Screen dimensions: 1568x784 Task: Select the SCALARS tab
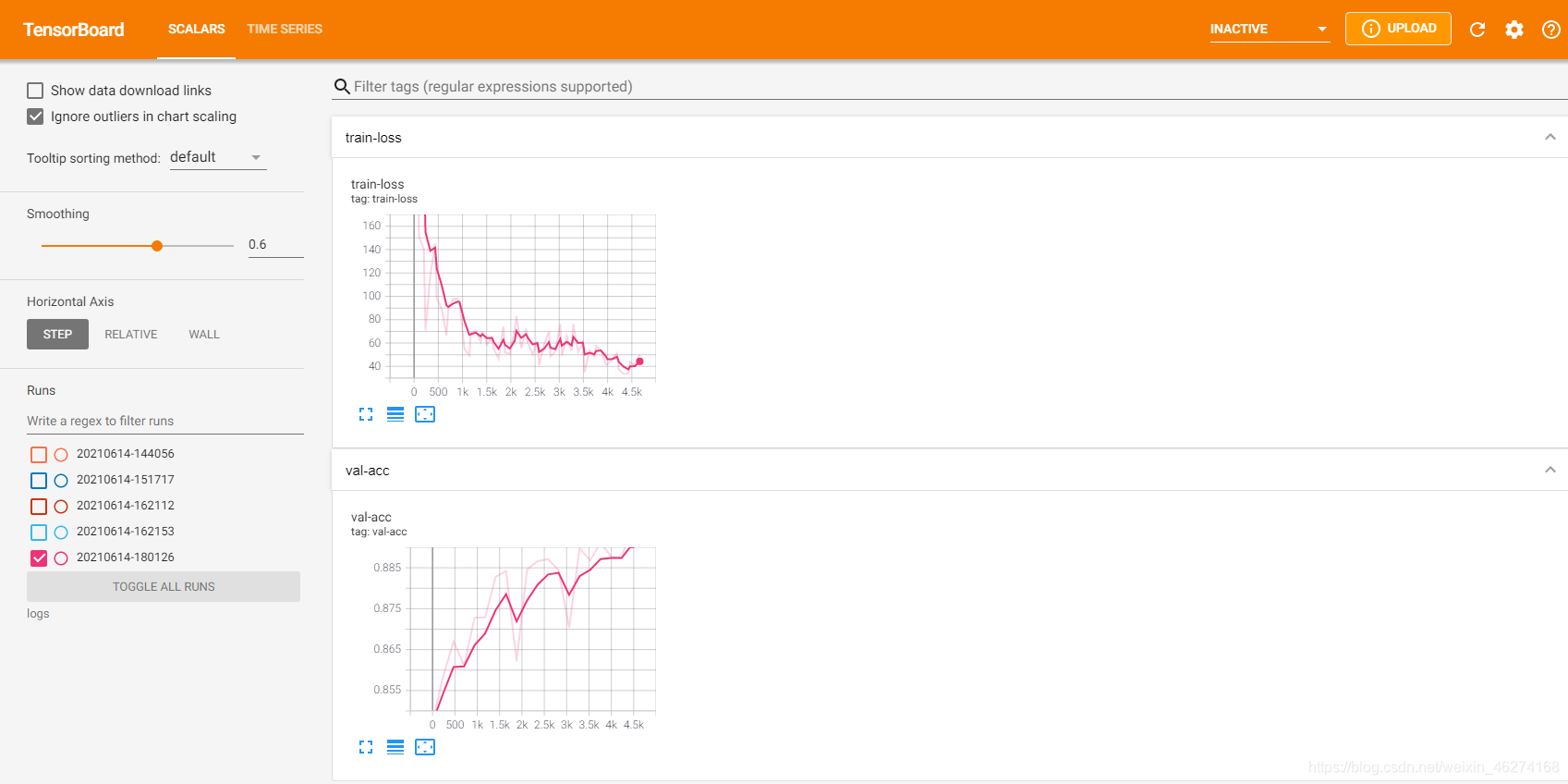196,30
